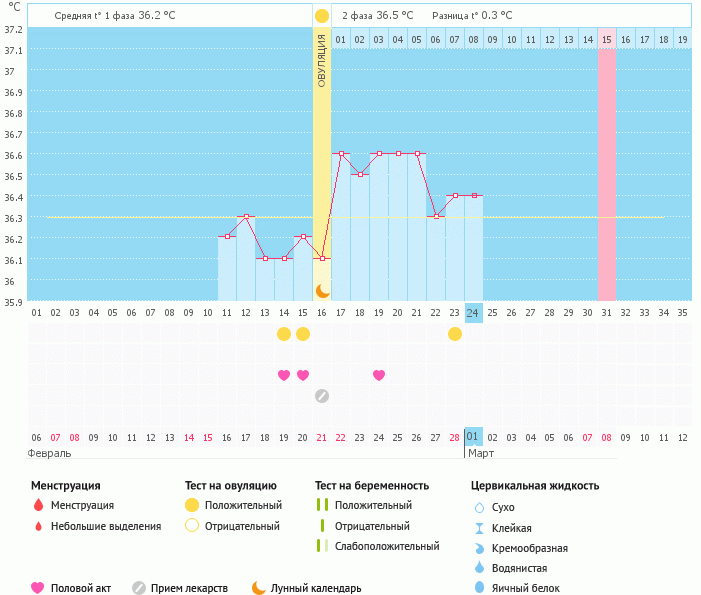This screenshot has width=701, height=595.
Task: Select the highlighted 01 March date cell
Action: point(474,437)
